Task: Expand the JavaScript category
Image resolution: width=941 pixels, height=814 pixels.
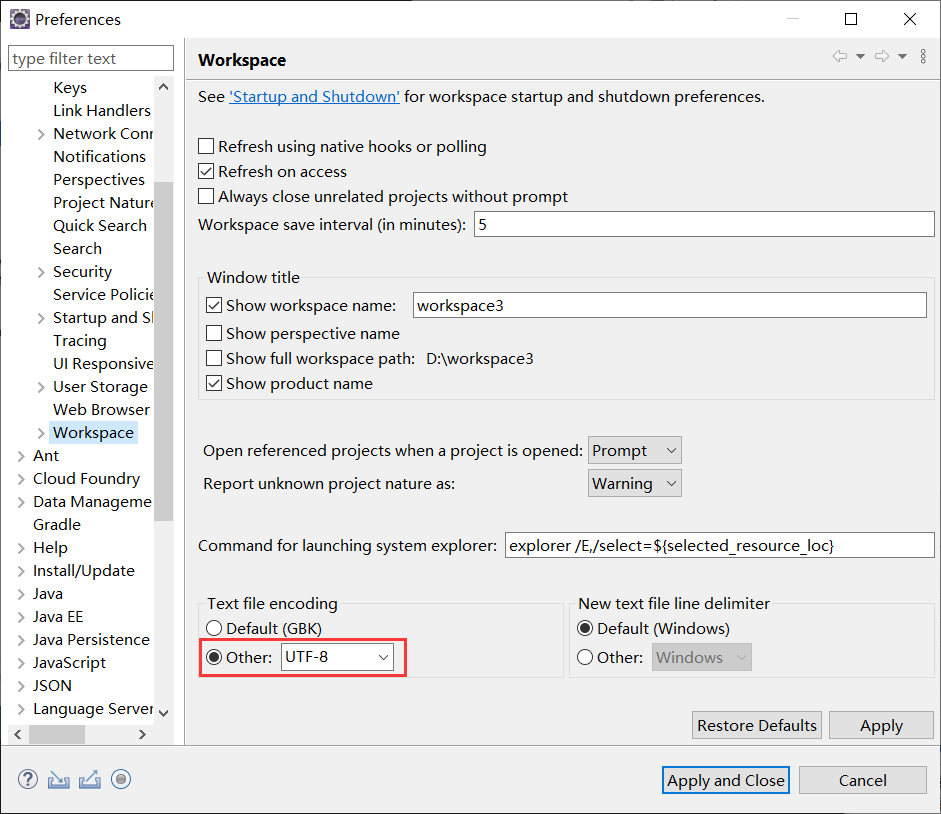Action: pyautogui.click(x=21, y=663)
